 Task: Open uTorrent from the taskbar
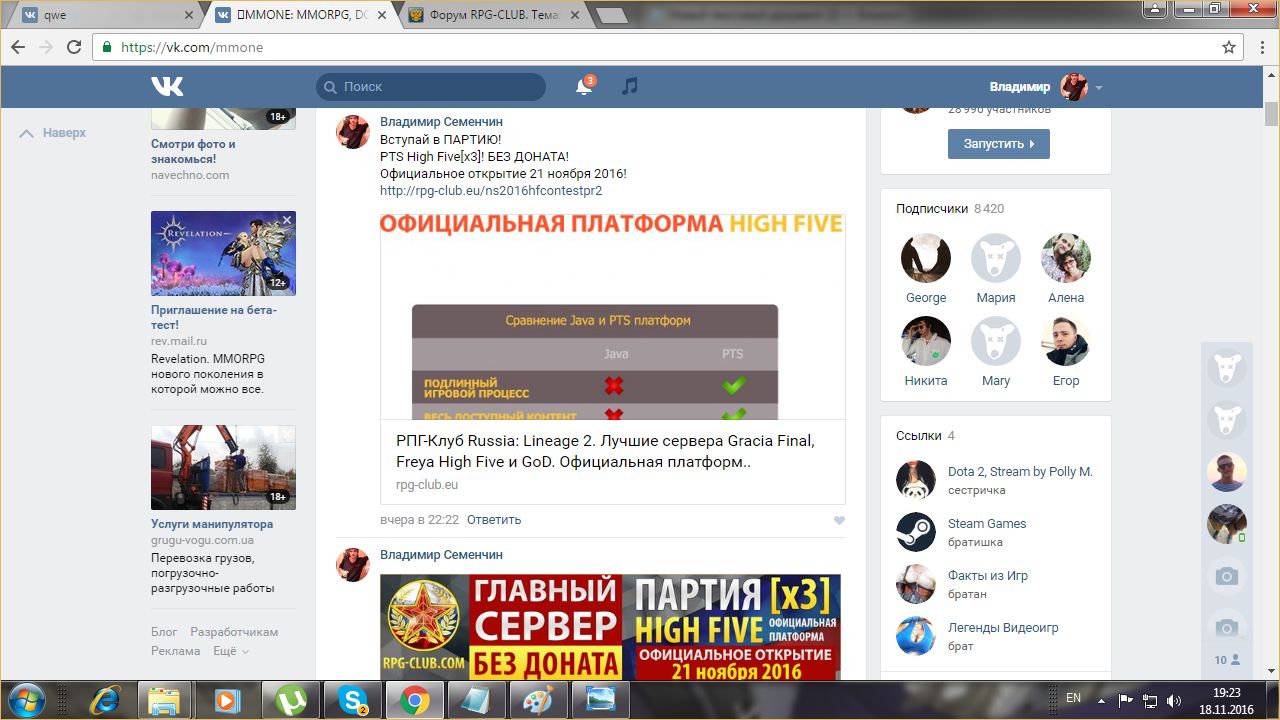[x=291, y=699]
